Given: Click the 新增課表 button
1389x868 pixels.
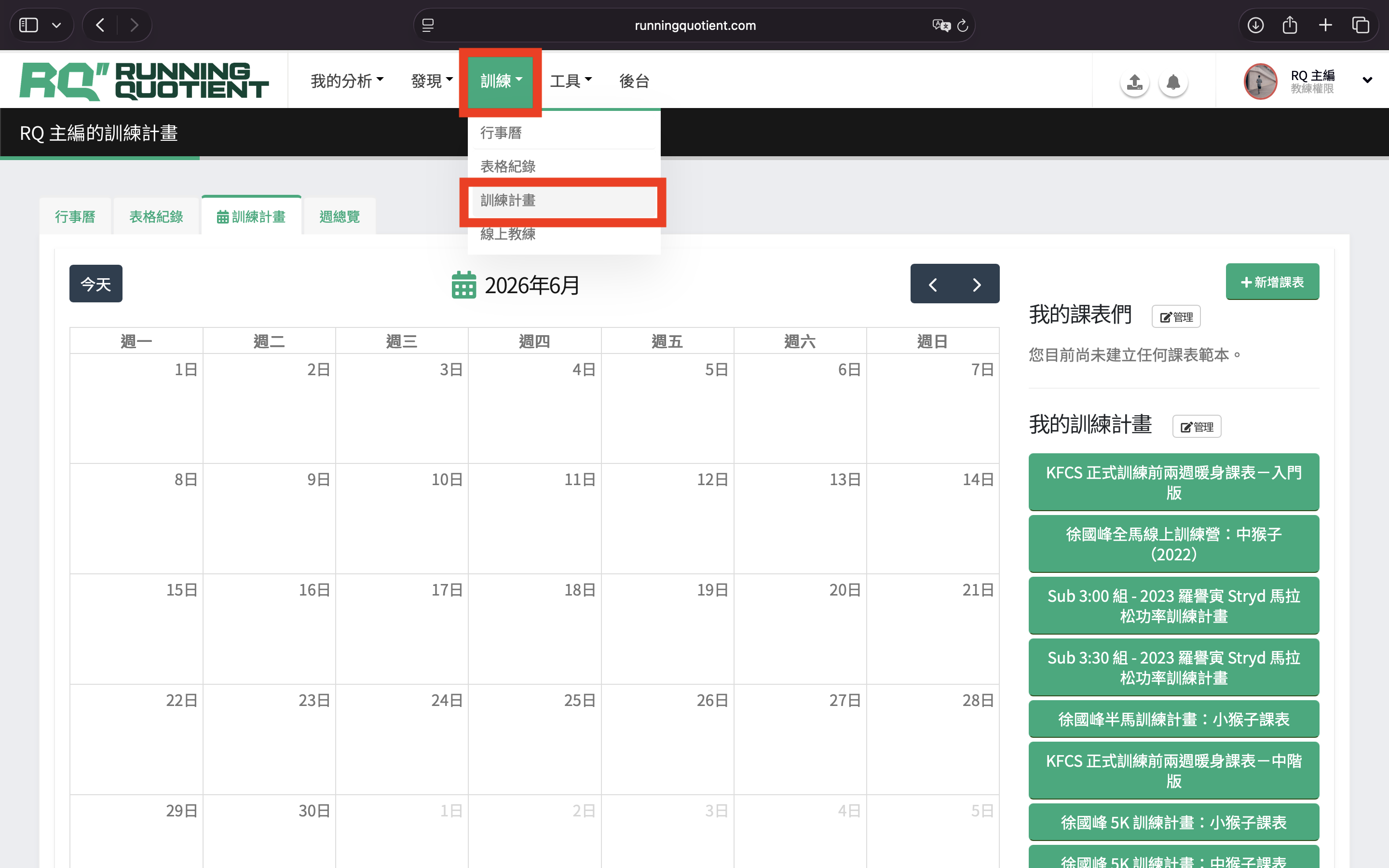Looking at the screenshot, I should click(1272, 282).
